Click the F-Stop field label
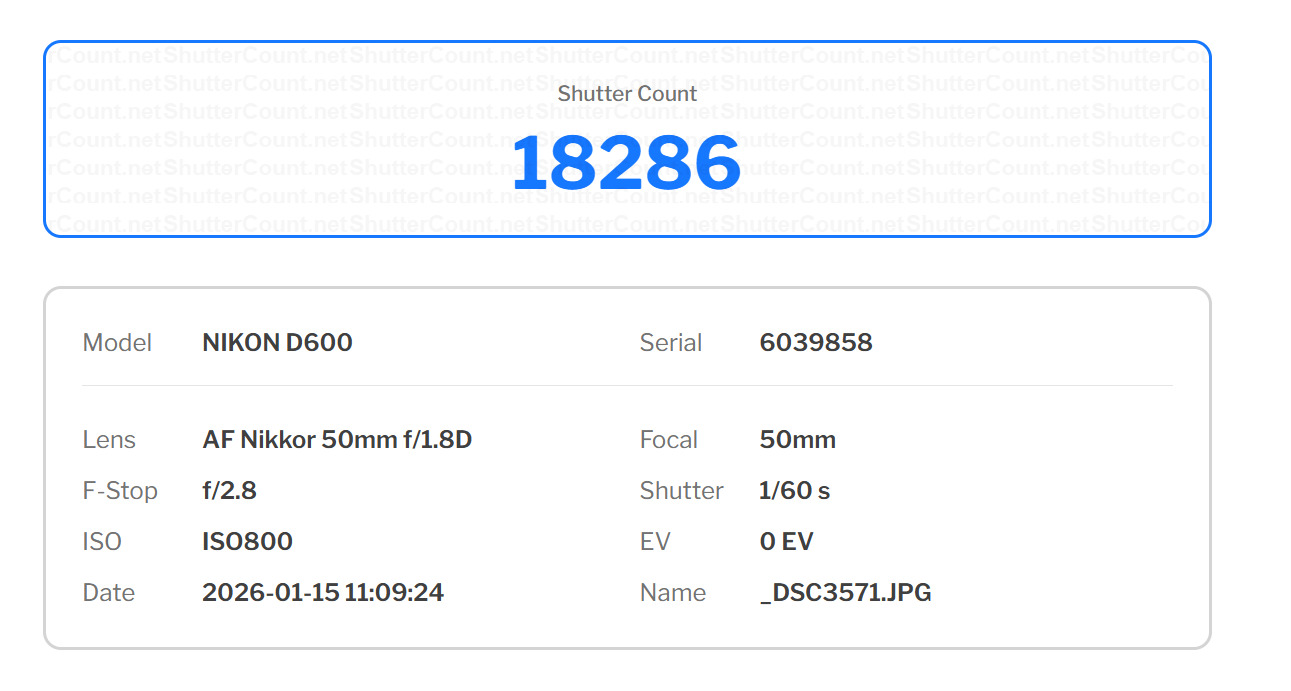 [x=120, y=491]
